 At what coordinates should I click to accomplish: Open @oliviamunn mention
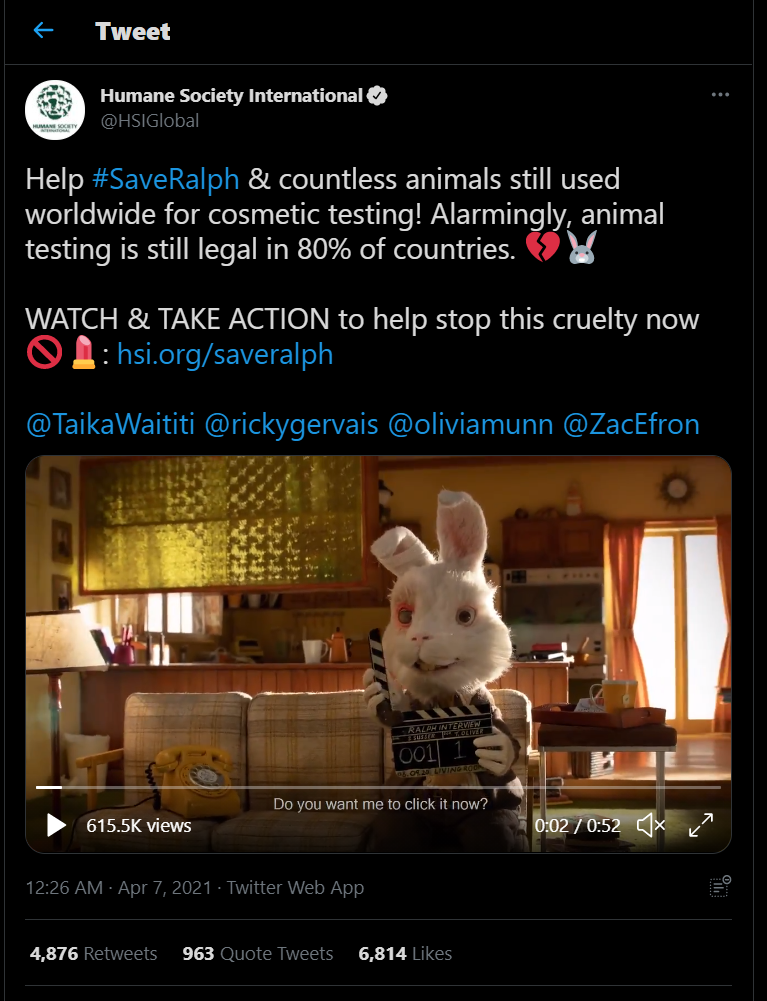pos(471,425)
